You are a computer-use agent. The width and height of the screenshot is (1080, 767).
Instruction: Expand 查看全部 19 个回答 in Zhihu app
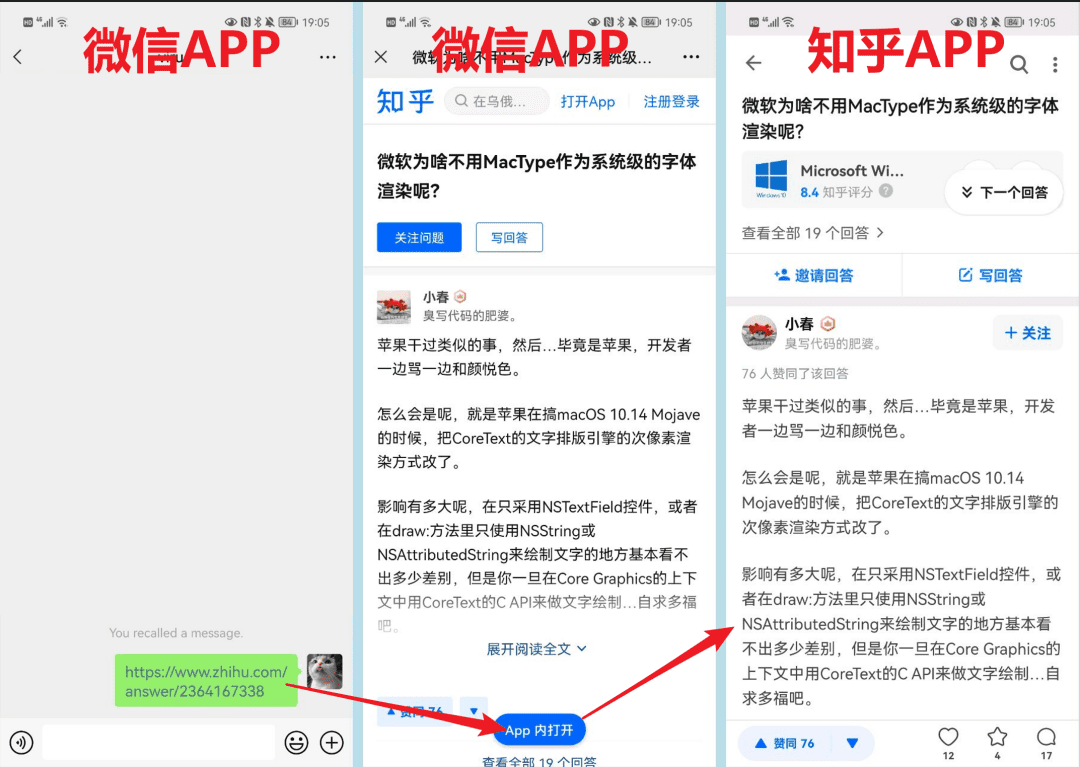tap(812, 233)
